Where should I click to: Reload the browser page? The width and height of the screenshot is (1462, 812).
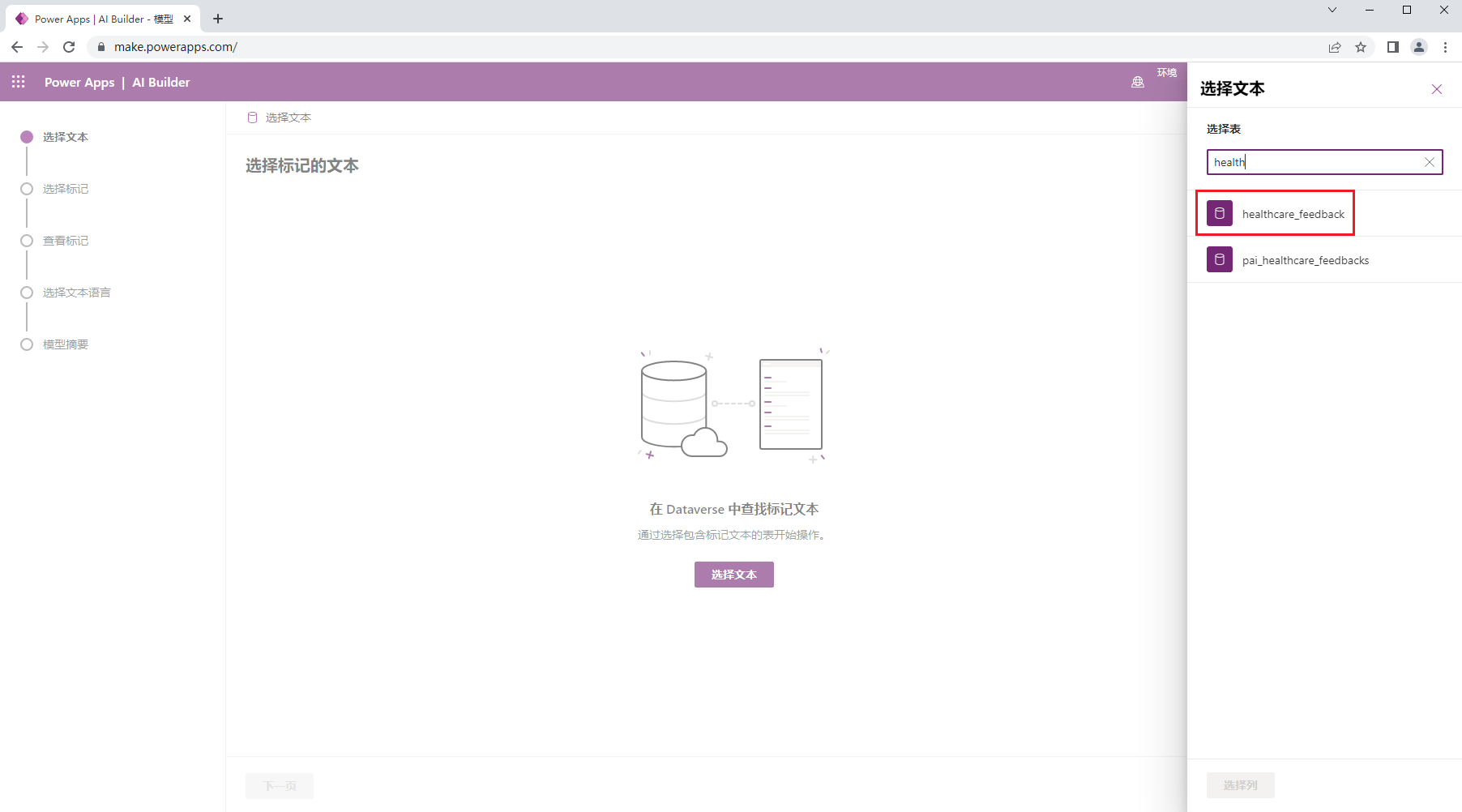[x=69, y=47]
